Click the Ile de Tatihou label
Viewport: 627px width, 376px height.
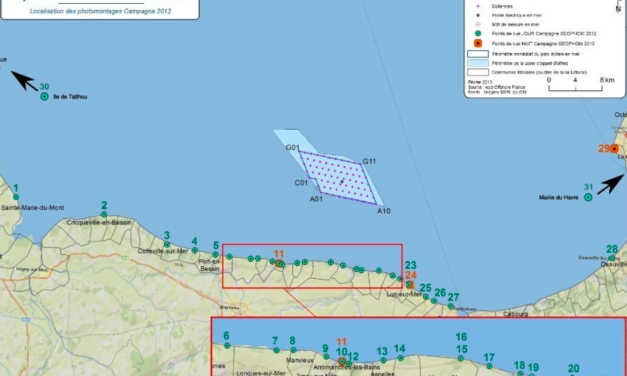point(70,97)
